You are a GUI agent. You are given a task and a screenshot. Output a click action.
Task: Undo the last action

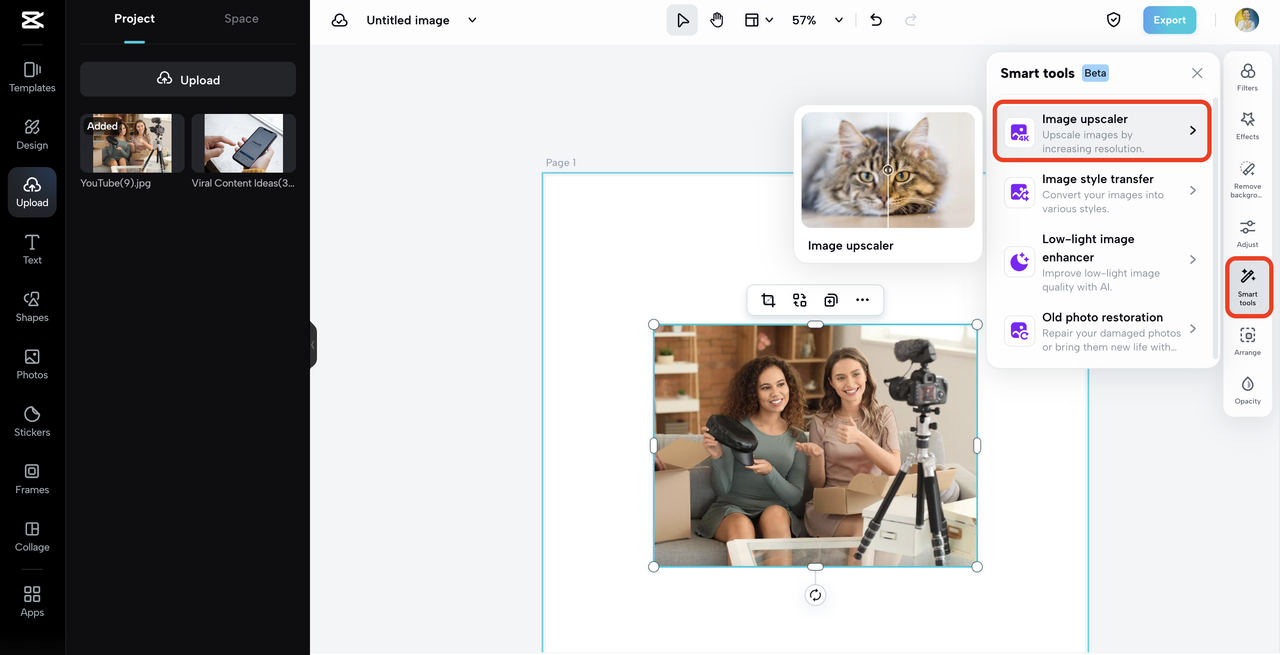[x=876, y=20]
